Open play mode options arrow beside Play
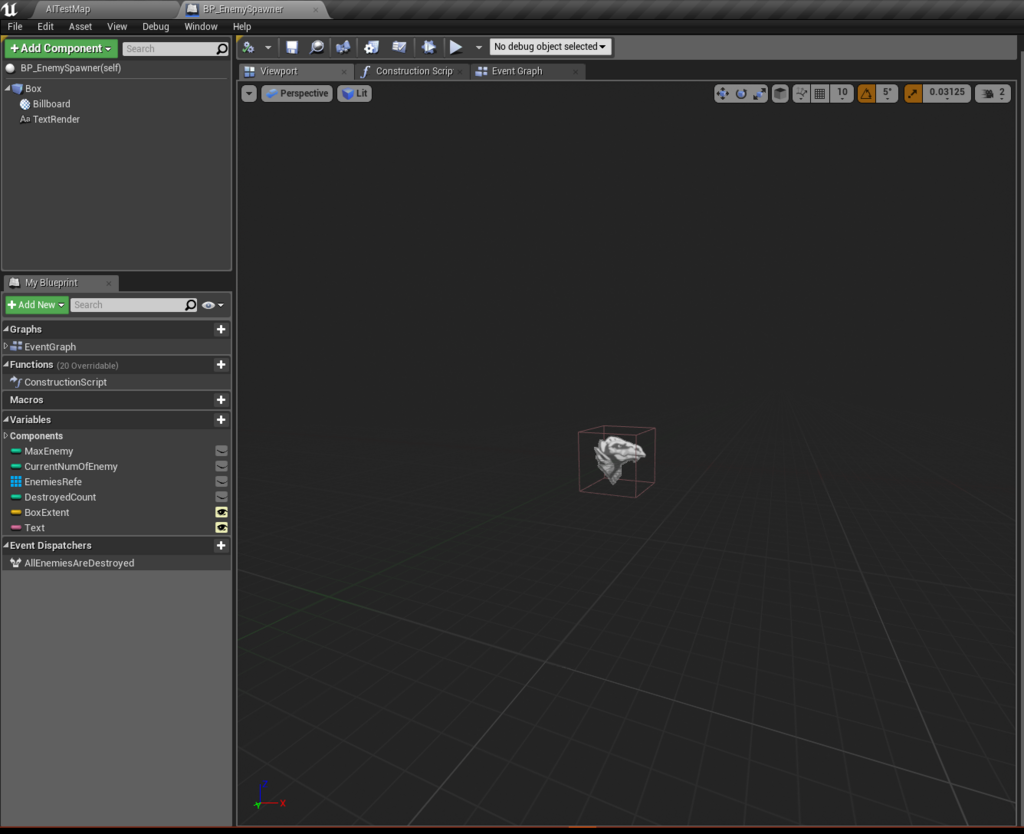1024x834 pixels. (x=479, y=47)
